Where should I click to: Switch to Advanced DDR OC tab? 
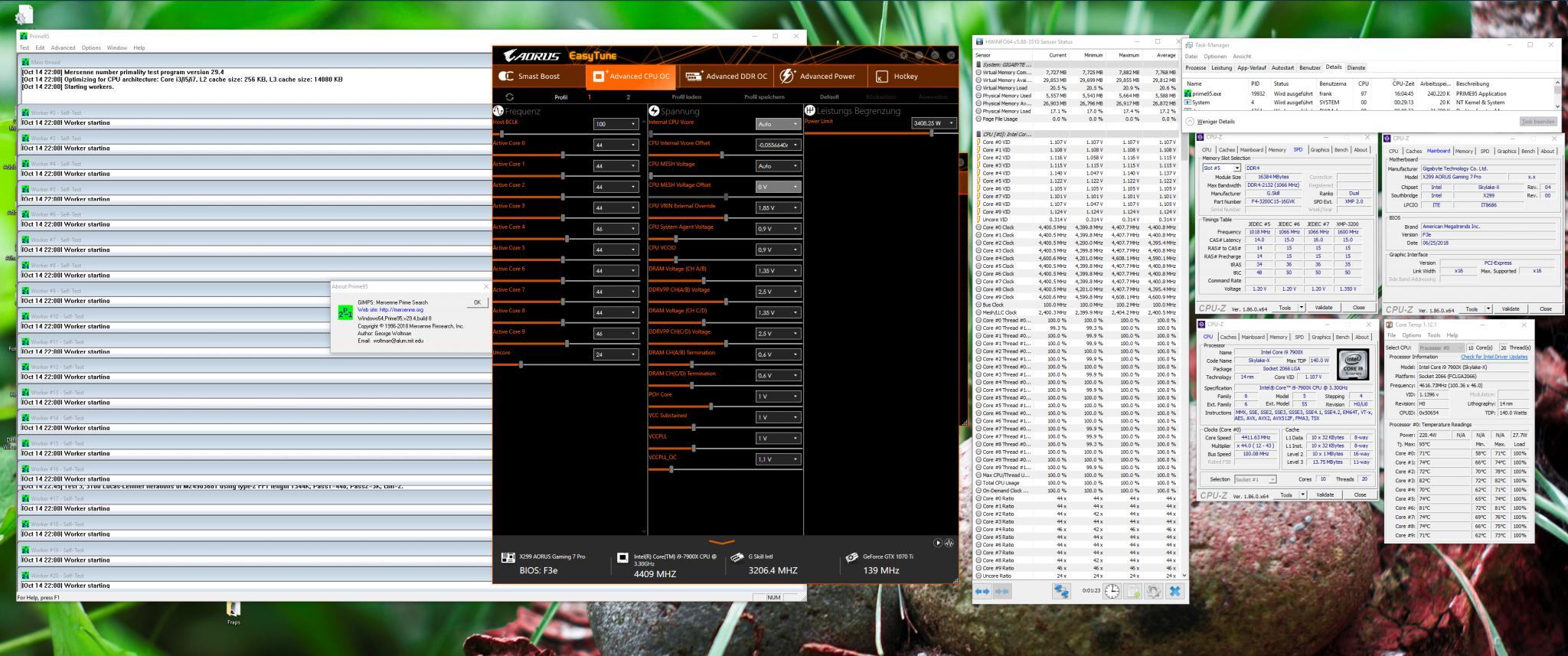click(x=727, y=76)
